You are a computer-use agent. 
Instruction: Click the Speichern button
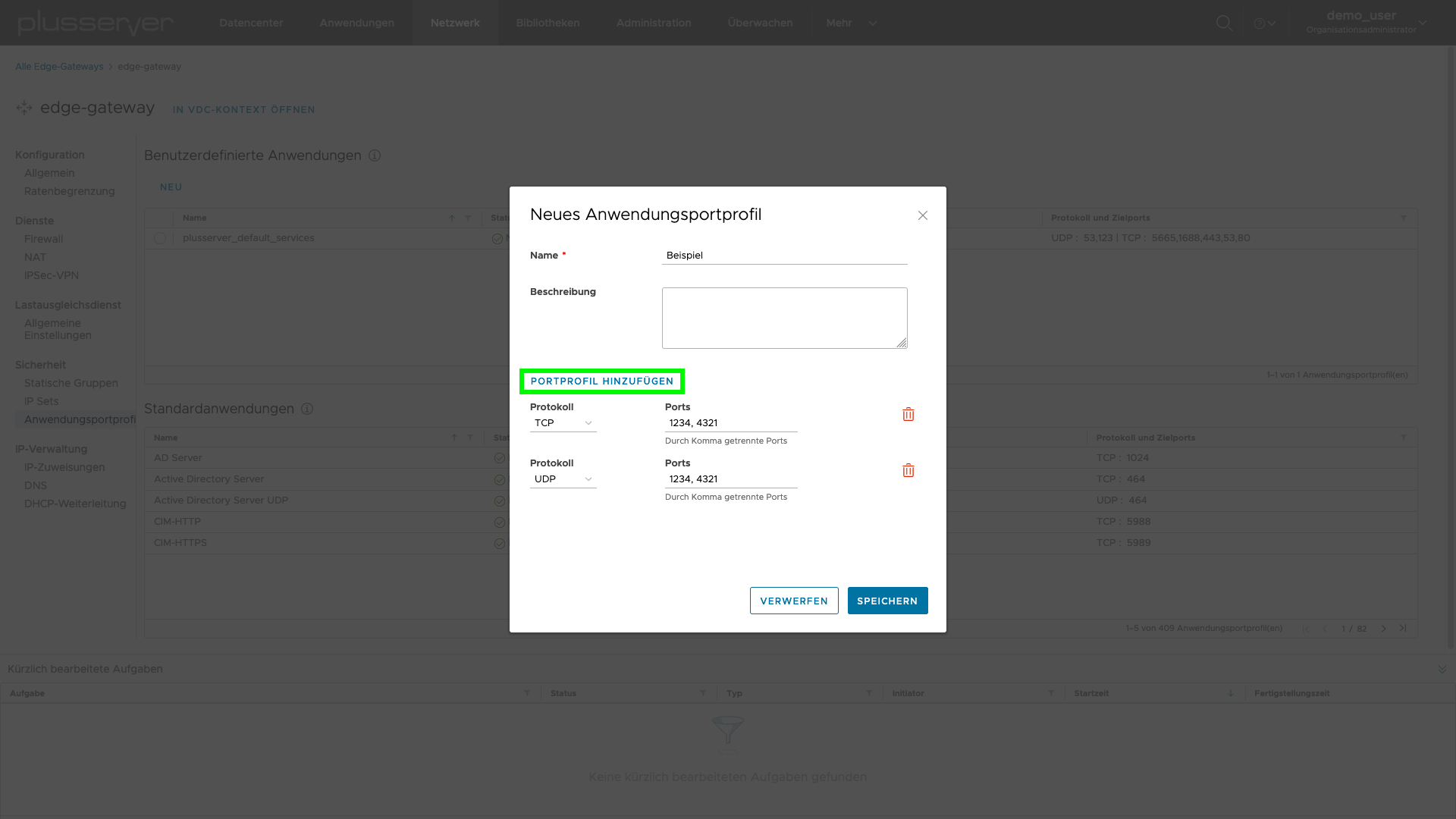887,601
